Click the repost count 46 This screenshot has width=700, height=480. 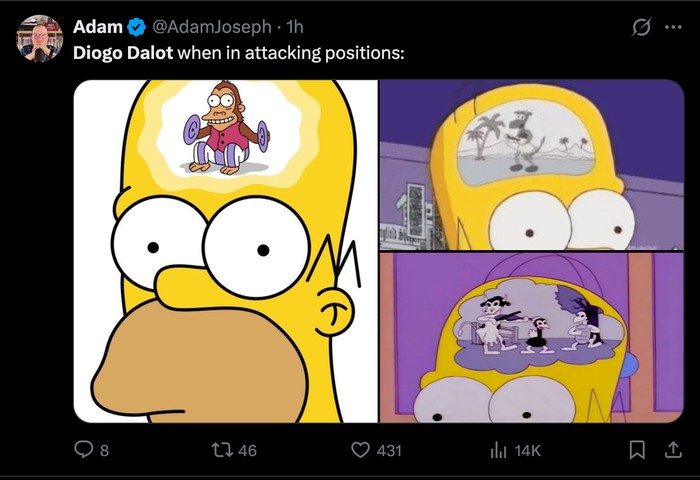tap(246, 451)
